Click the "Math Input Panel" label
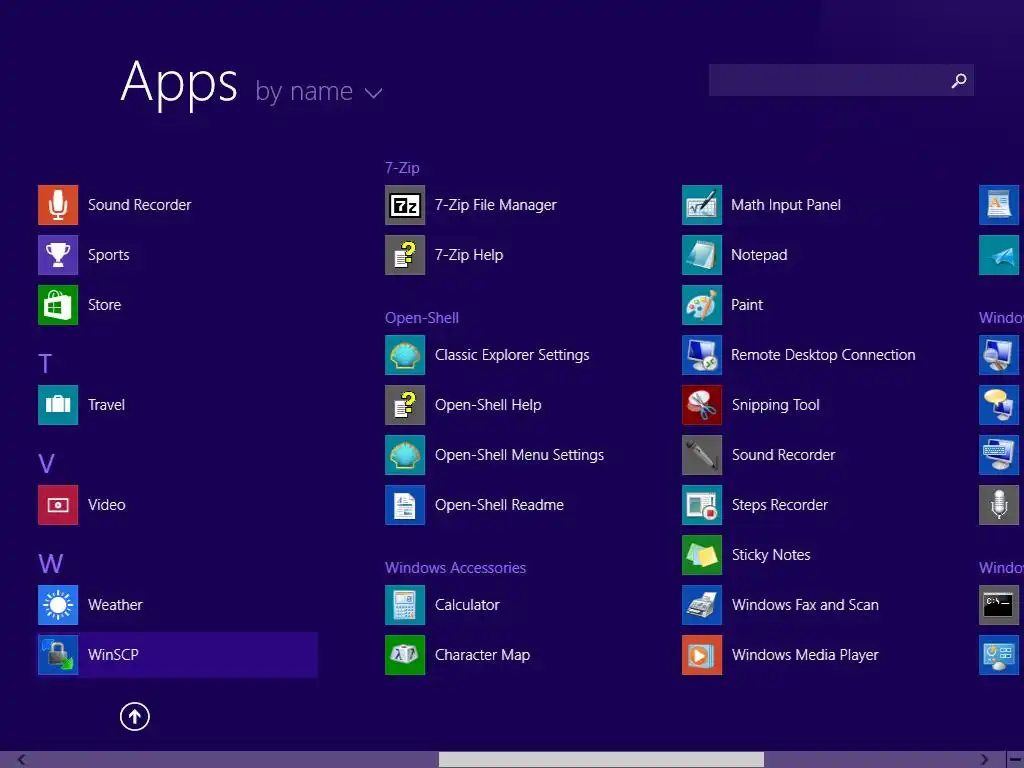 786,205
